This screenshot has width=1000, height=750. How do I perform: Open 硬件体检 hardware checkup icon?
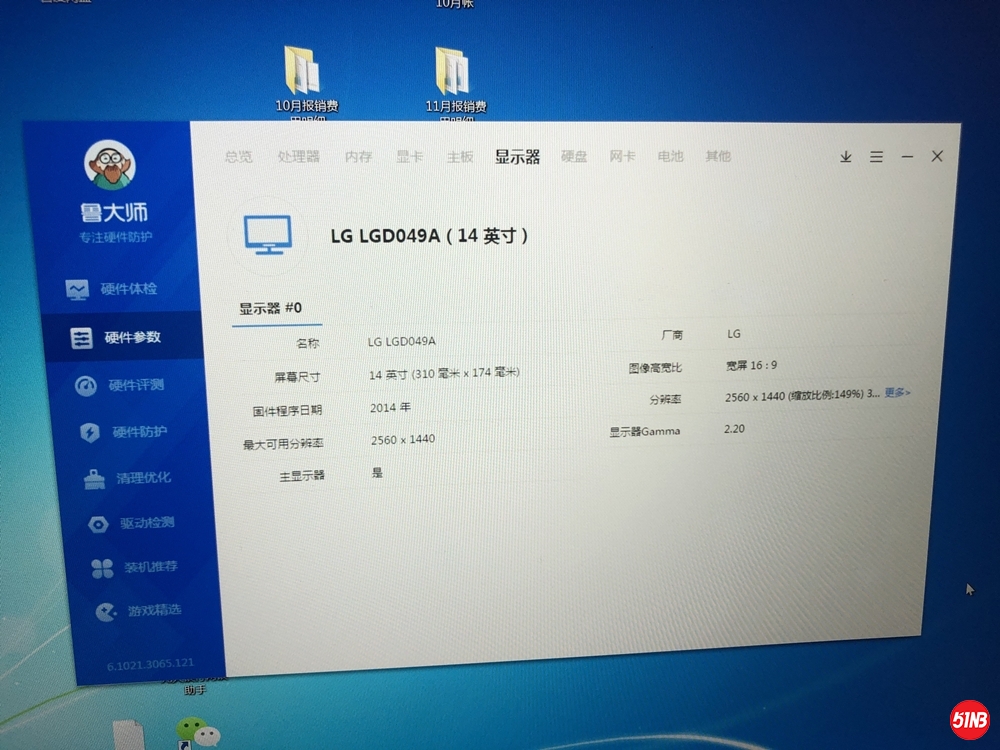[x=77, y=290]
